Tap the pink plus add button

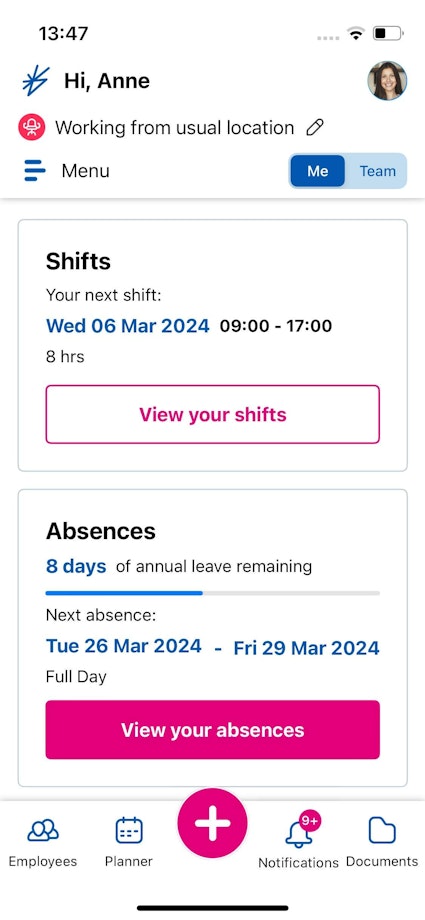tap(212, 823)
